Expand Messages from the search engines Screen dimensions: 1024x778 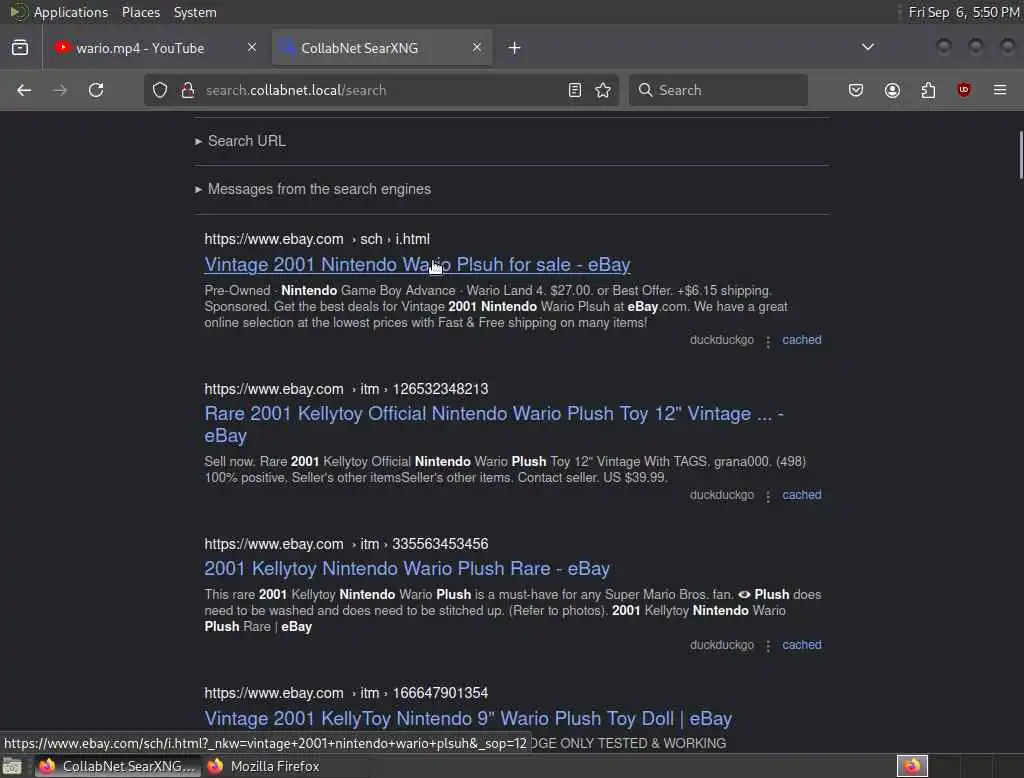313,189
